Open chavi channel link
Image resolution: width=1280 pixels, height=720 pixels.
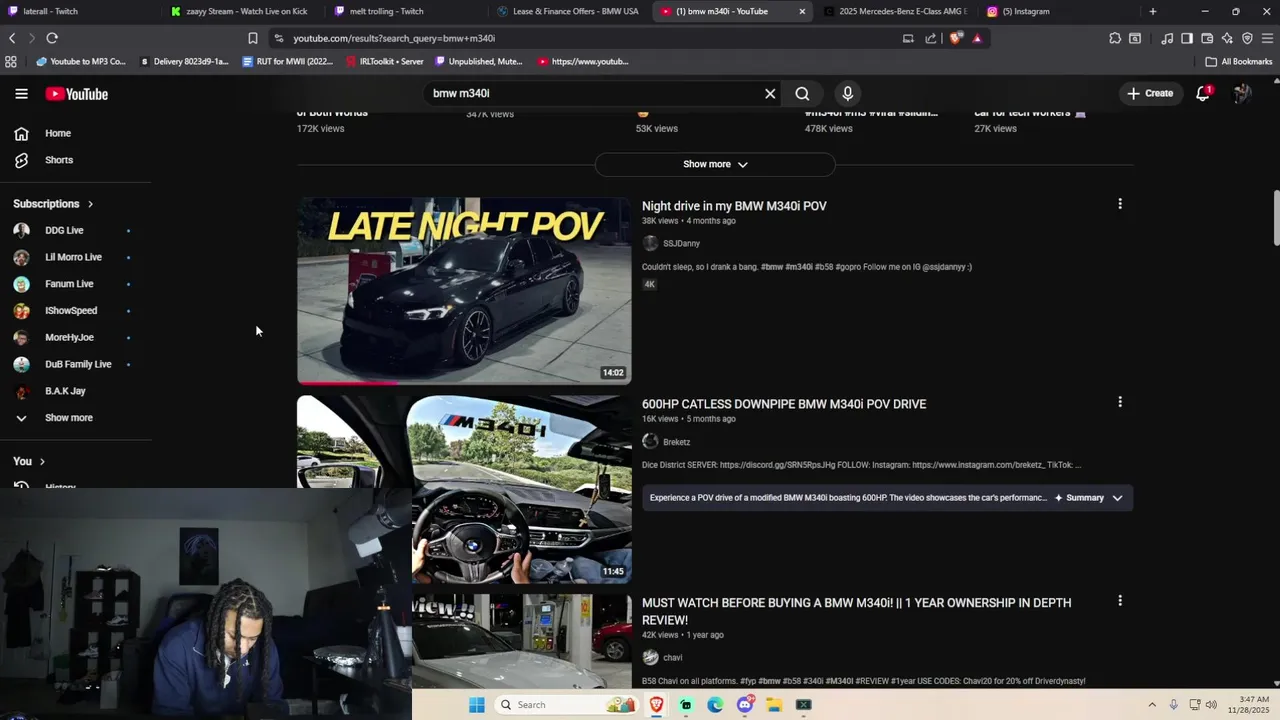click(x=673, y=657)
